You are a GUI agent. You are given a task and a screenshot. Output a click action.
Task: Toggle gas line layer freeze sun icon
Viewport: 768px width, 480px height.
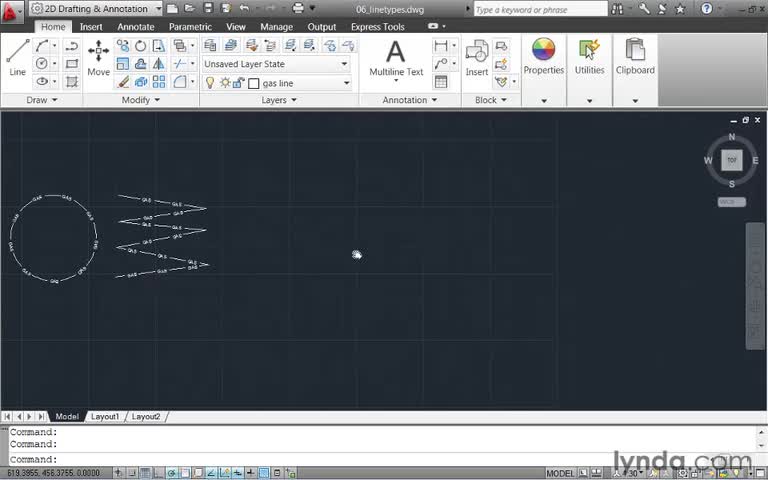[225, 83]
